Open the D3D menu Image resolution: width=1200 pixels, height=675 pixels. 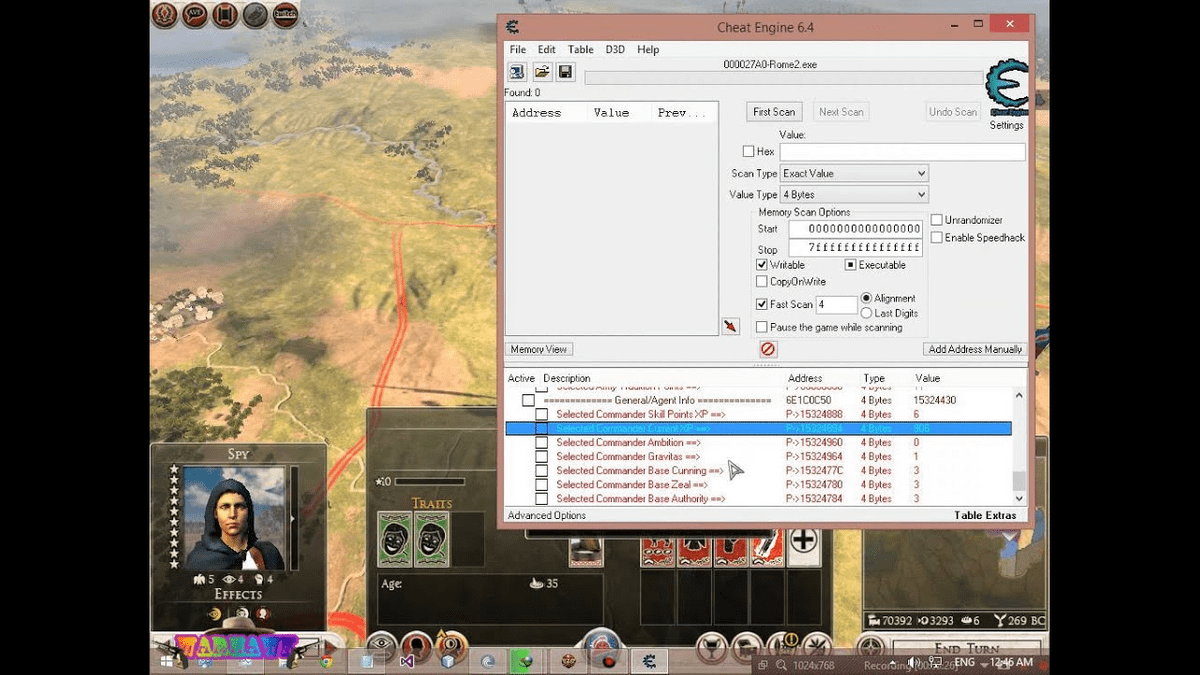click(614, 48)
